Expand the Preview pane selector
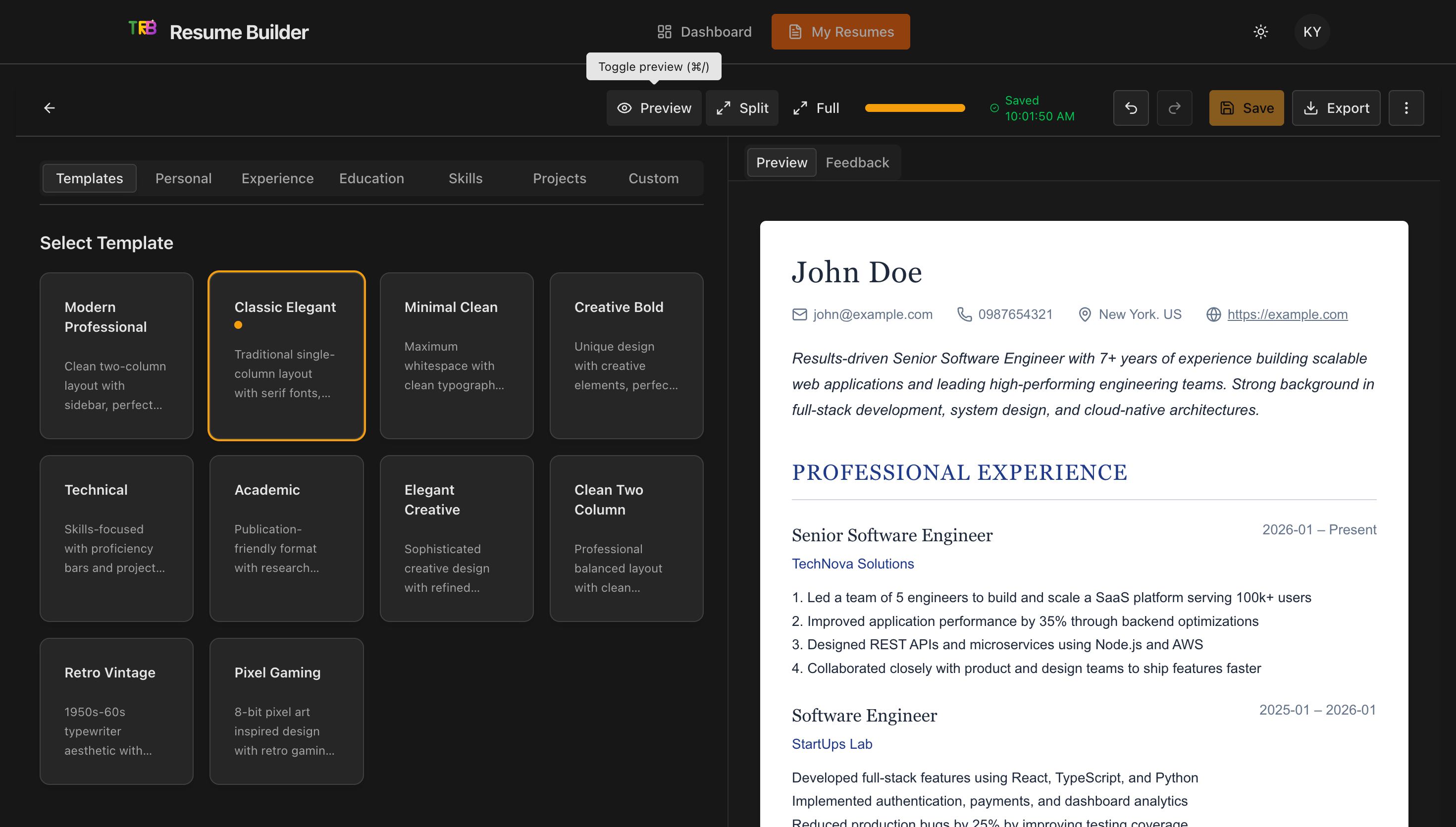The height and width of the screenshot is (827, 1456). (781, 162)
